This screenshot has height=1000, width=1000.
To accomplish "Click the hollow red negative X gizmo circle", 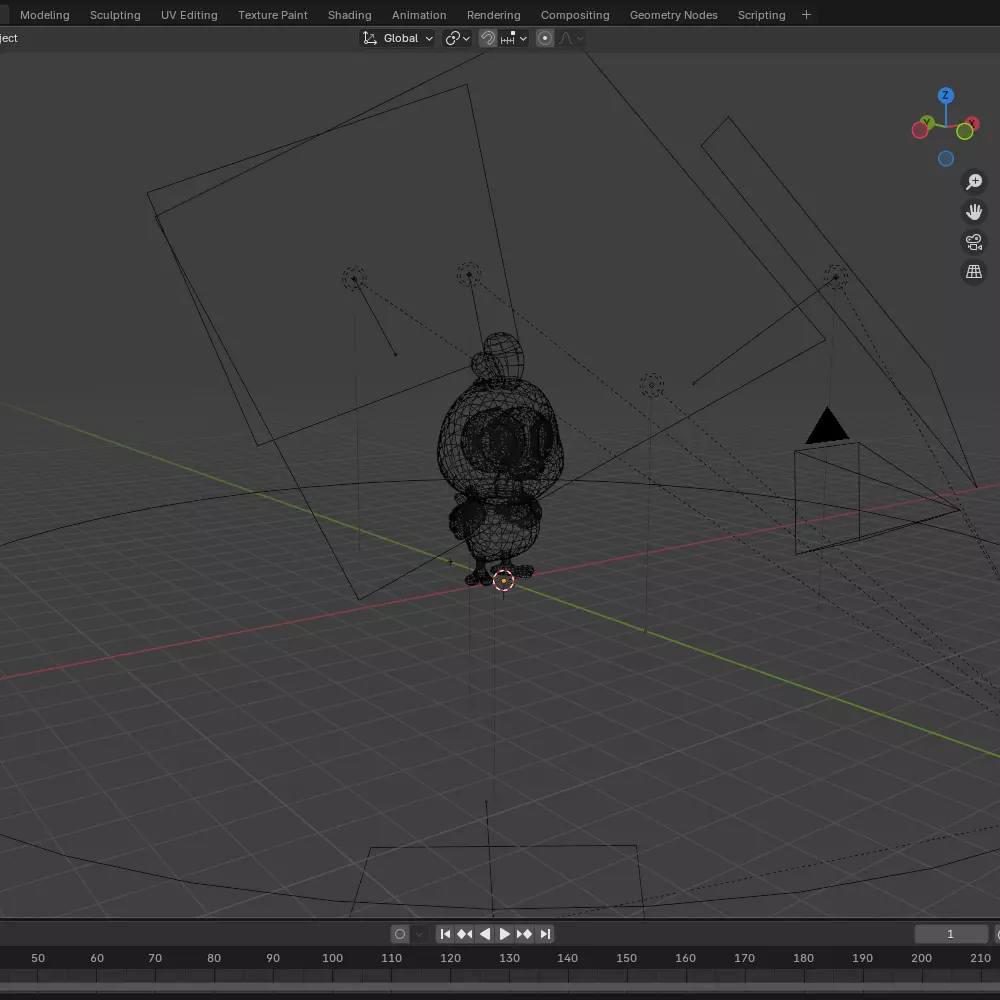I will pos(920,131).
